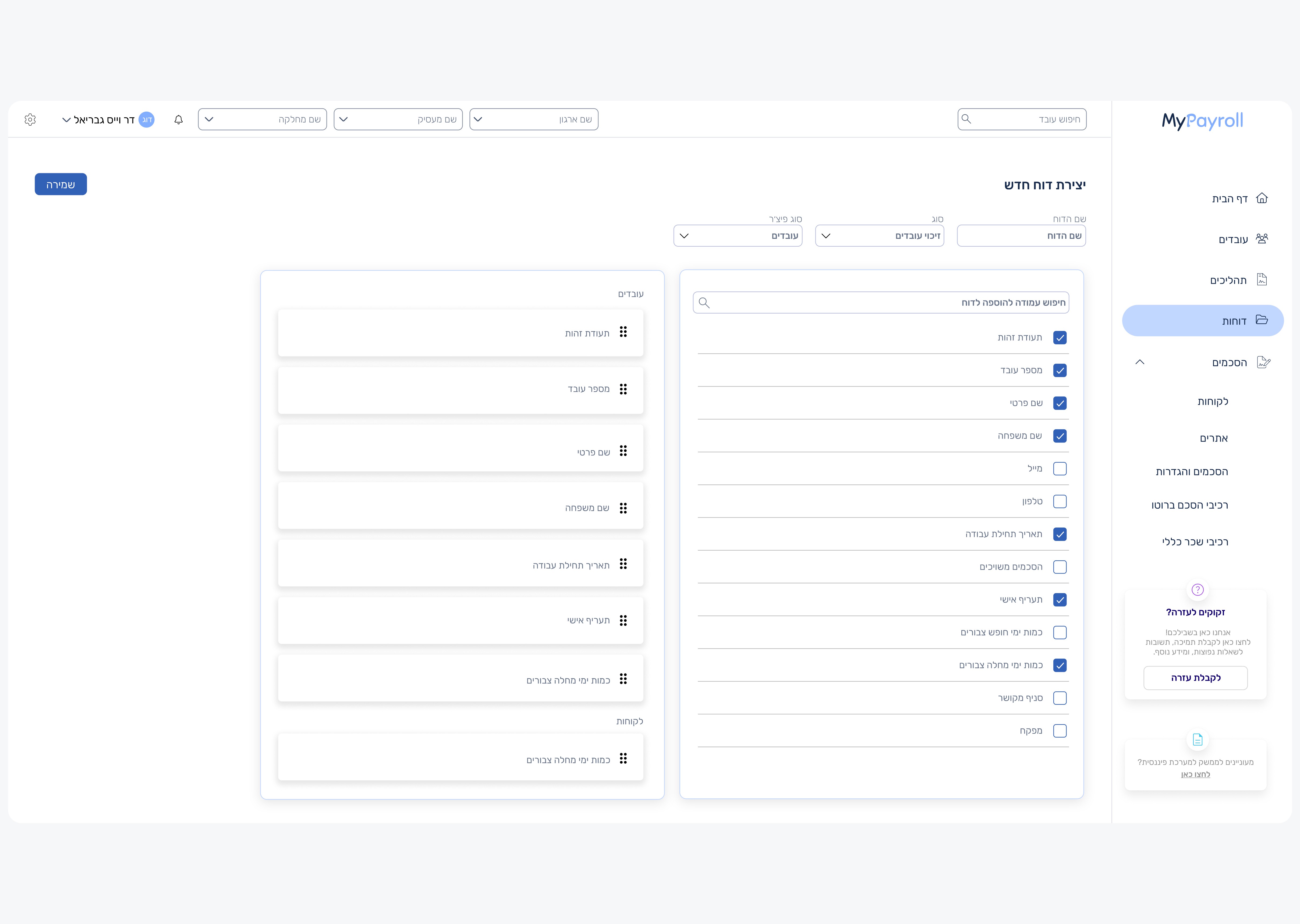Click the people icon next to עובדים
Screen dimensions: 1300x924
1262,239
